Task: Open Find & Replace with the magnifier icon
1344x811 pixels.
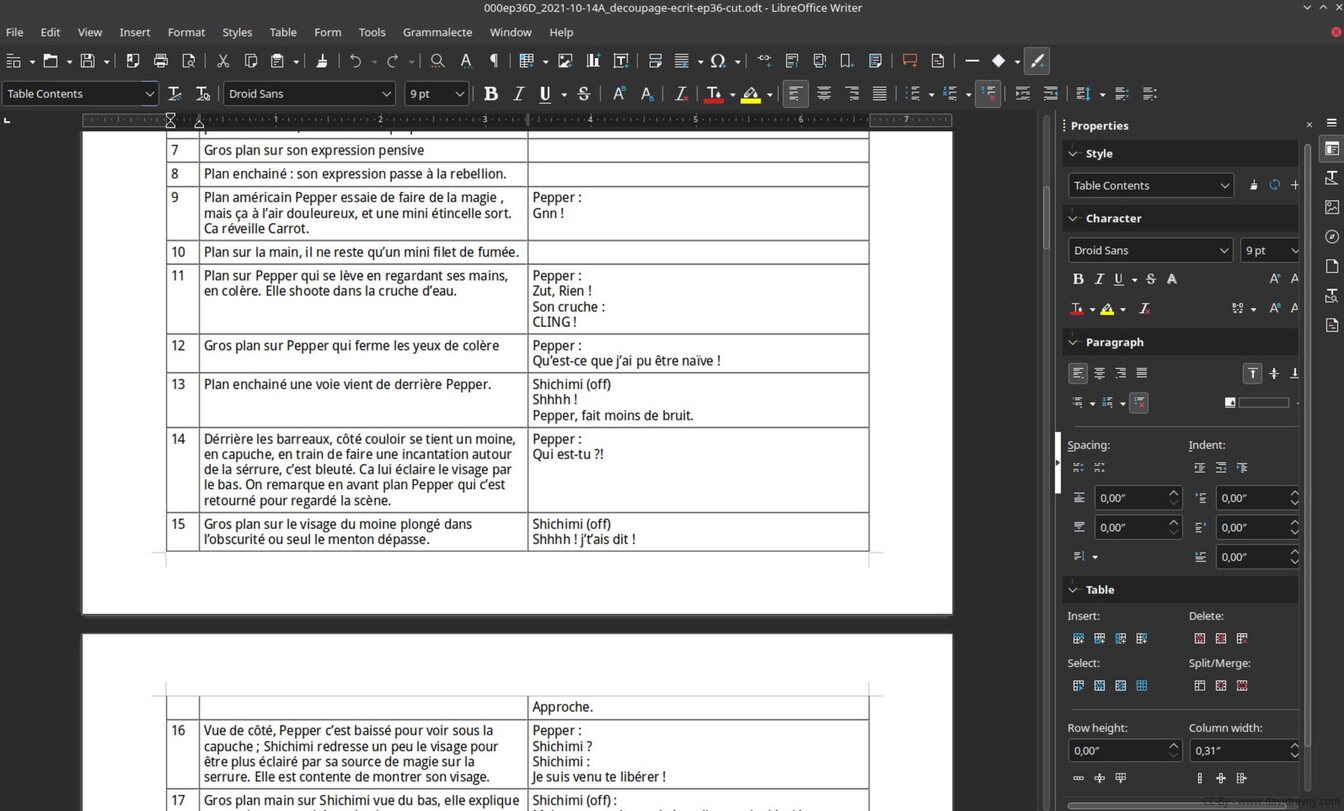Action: click(x=437, y=61)
